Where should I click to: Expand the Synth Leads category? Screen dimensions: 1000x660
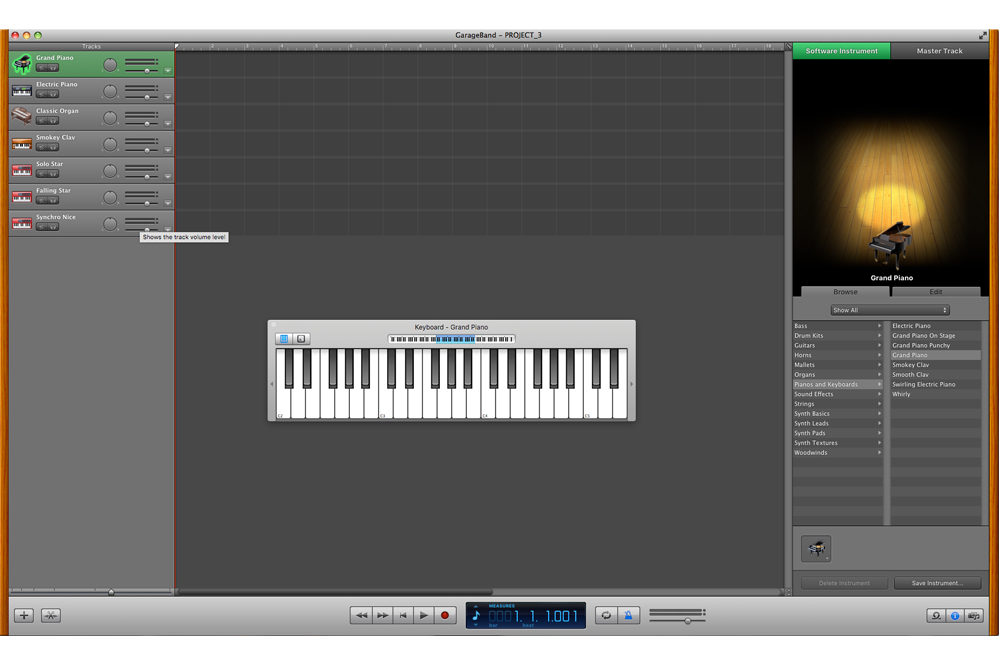838,423
